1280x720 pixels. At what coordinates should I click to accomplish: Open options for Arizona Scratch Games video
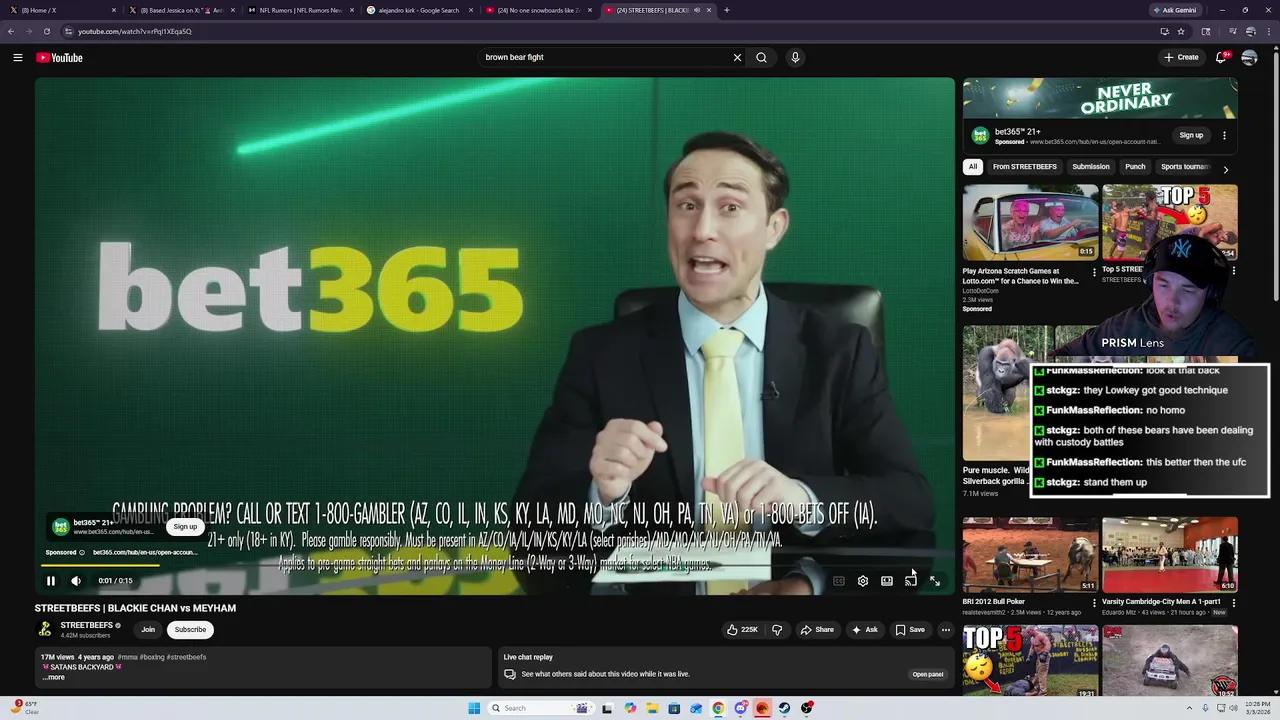click(x=1094, y=271)
